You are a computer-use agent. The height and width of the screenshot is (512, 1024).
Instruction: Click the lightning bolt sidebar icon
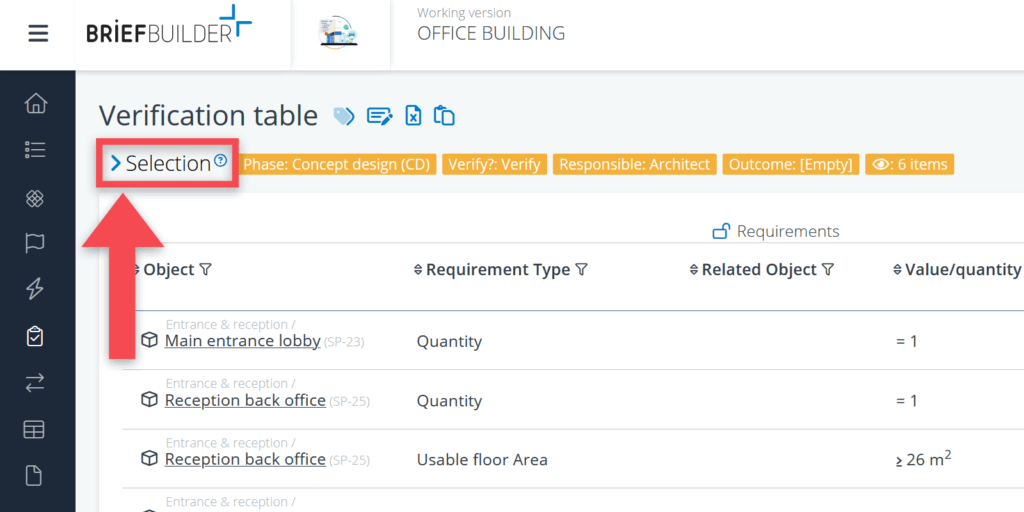(35, 289)
